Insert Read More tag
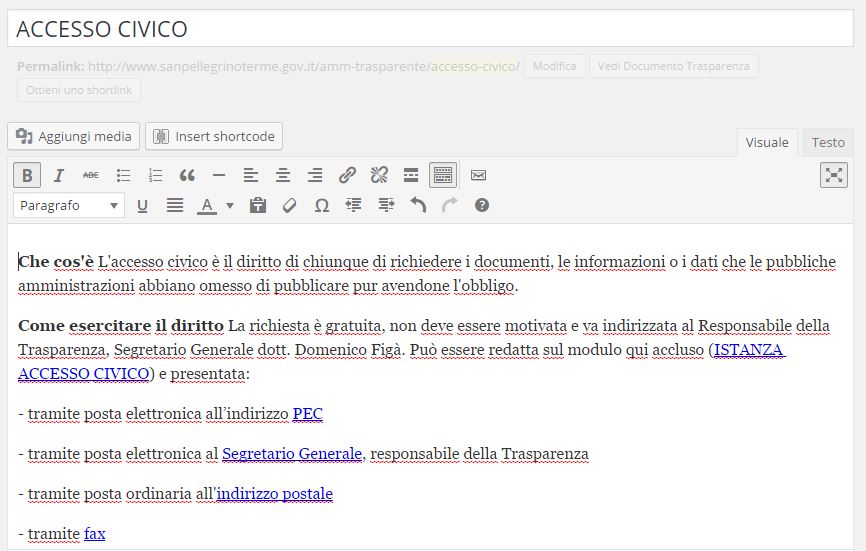Image resolution: width=866 pixels, height=551 pixels. pyautogui.click(x=411, y=176)
